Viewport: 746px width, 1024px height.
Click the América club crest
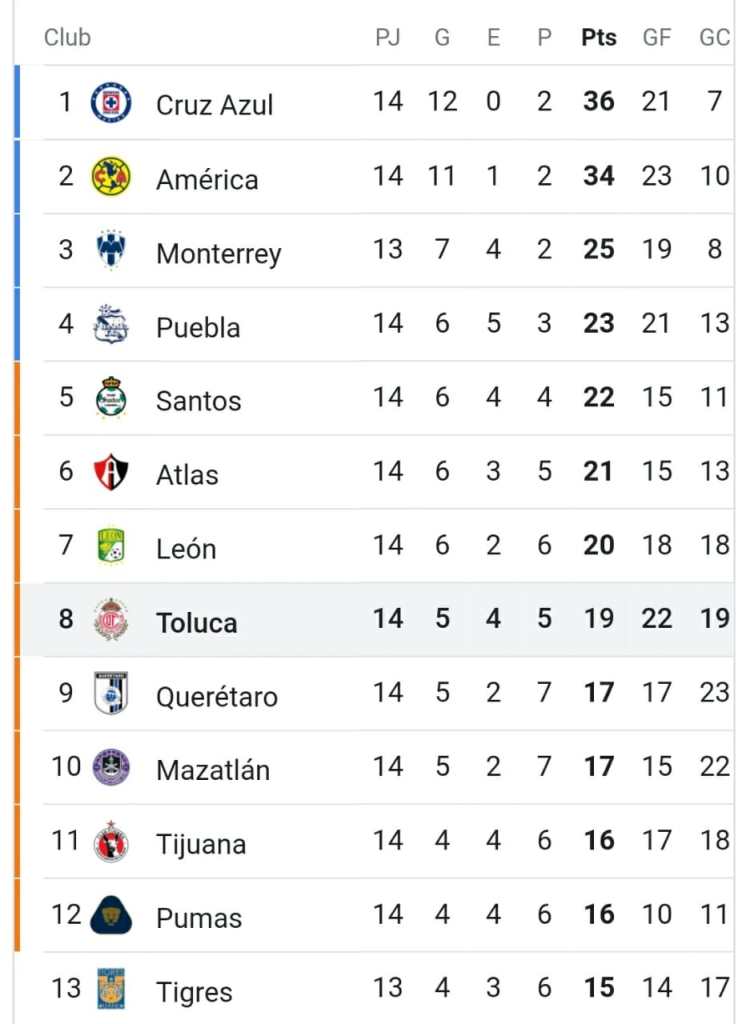click(110, 176)
